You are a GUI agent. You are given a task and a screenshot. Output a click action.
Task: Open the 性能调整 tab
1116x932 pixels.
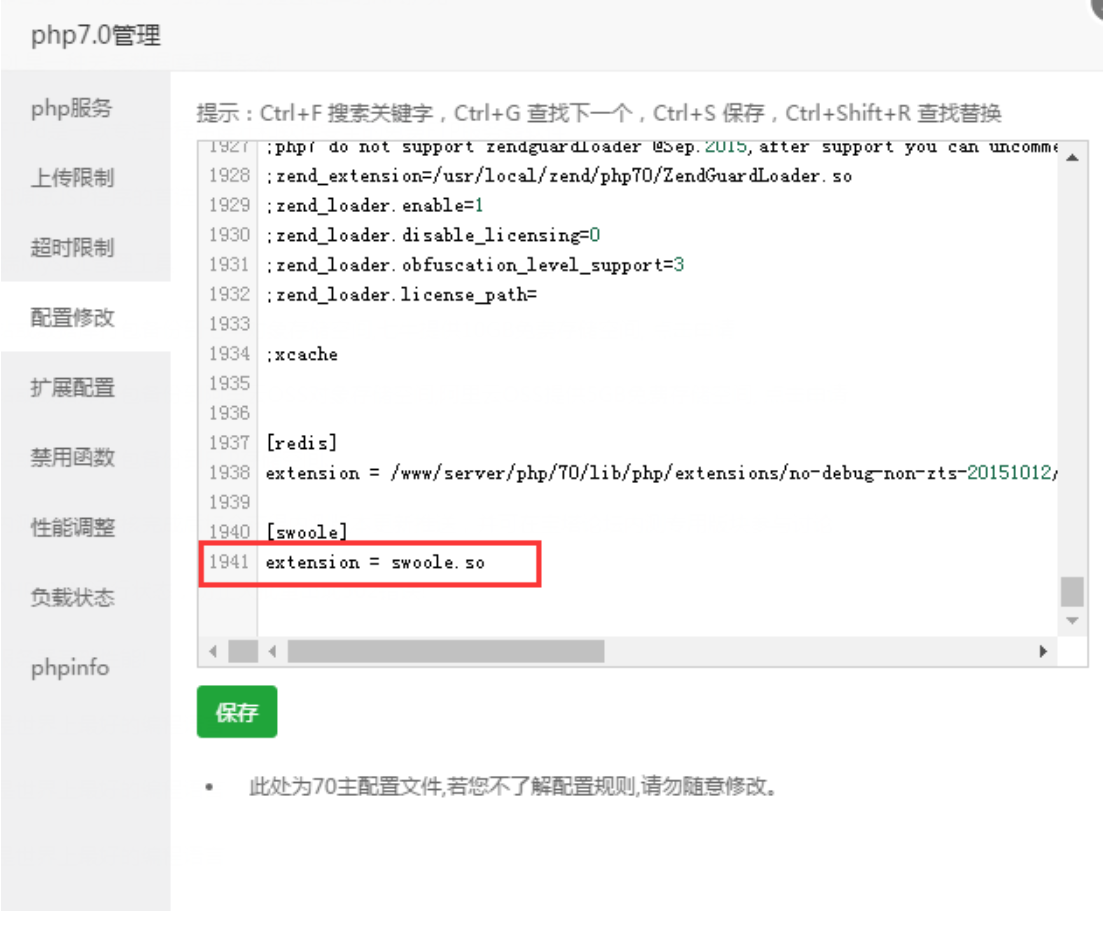pos(73,528)
